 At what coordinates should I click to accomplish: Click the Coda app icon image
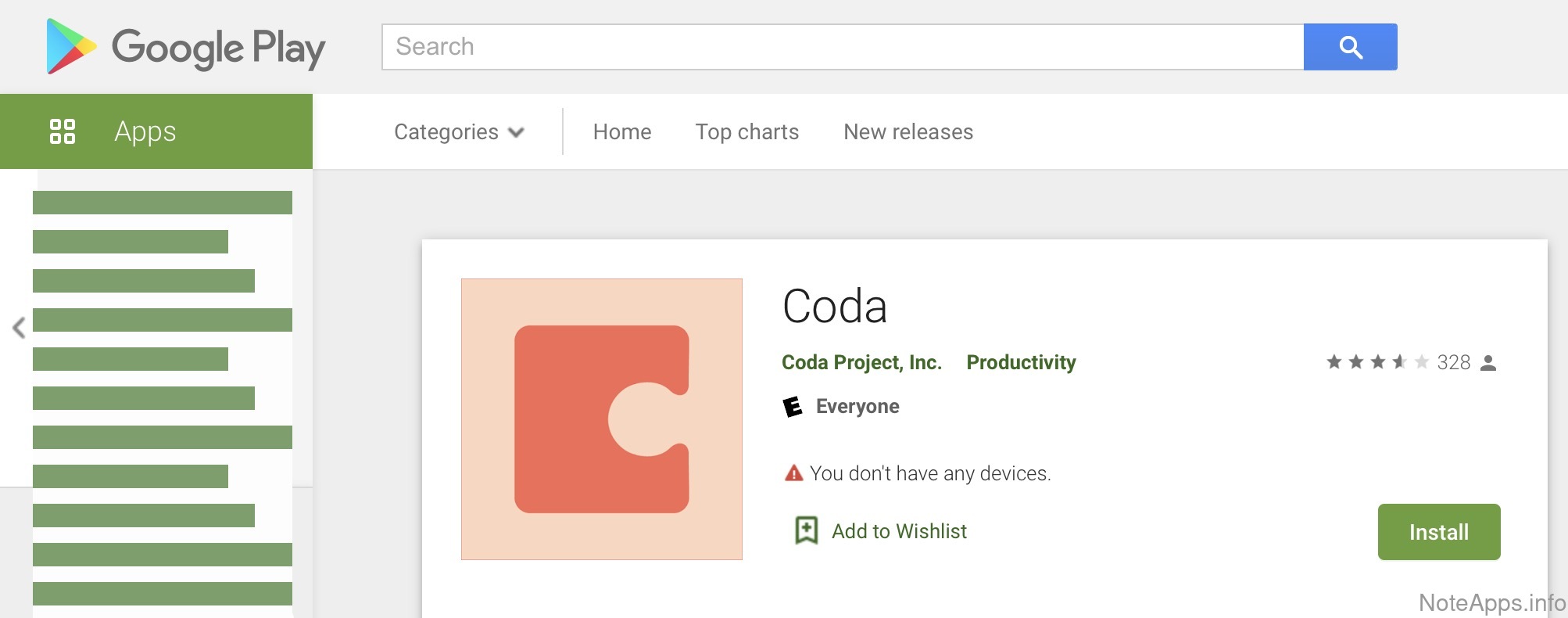click(601, 419)
